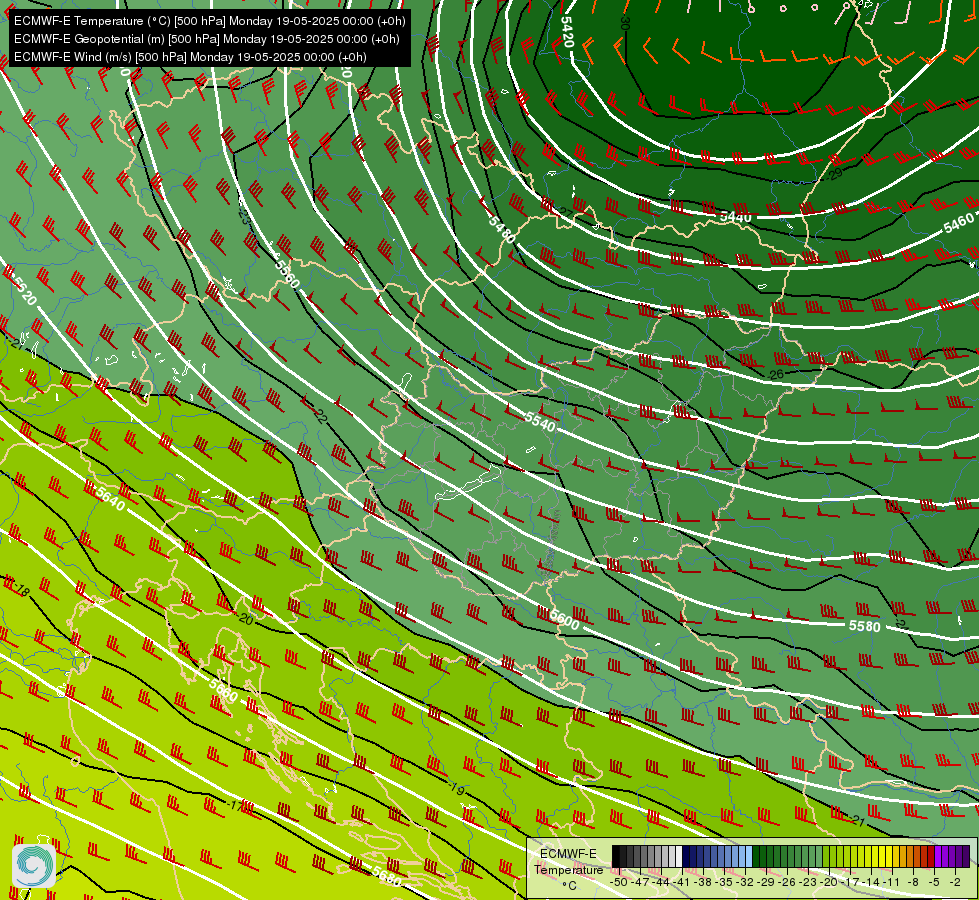Image resolution: width=979 pixels, height=900 pixels.
Task: Click the -18 isotherm label on the map
Action: 21,590
